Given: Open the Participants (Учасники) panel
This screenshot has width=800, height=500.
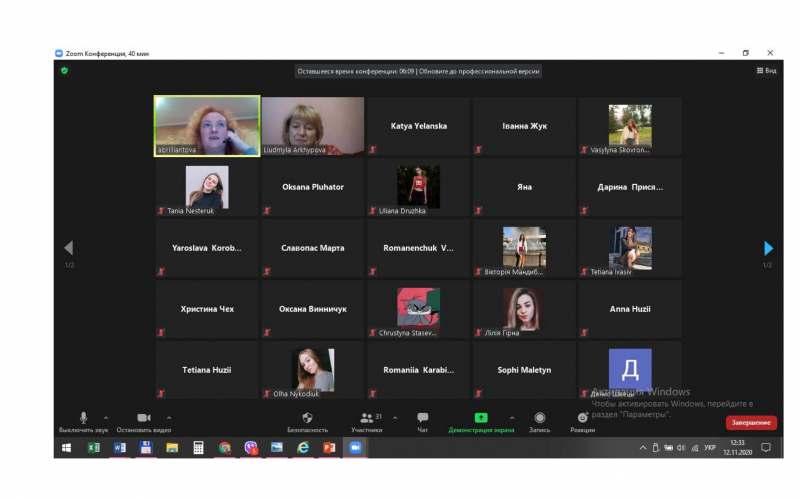Looking at the screenshot, I should coord(366,418).
